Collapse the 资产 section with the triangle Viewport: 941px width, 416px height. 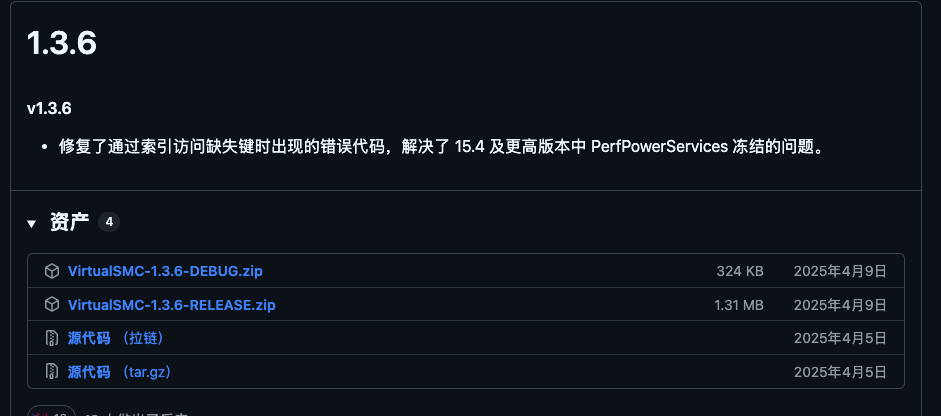[32, 223]
